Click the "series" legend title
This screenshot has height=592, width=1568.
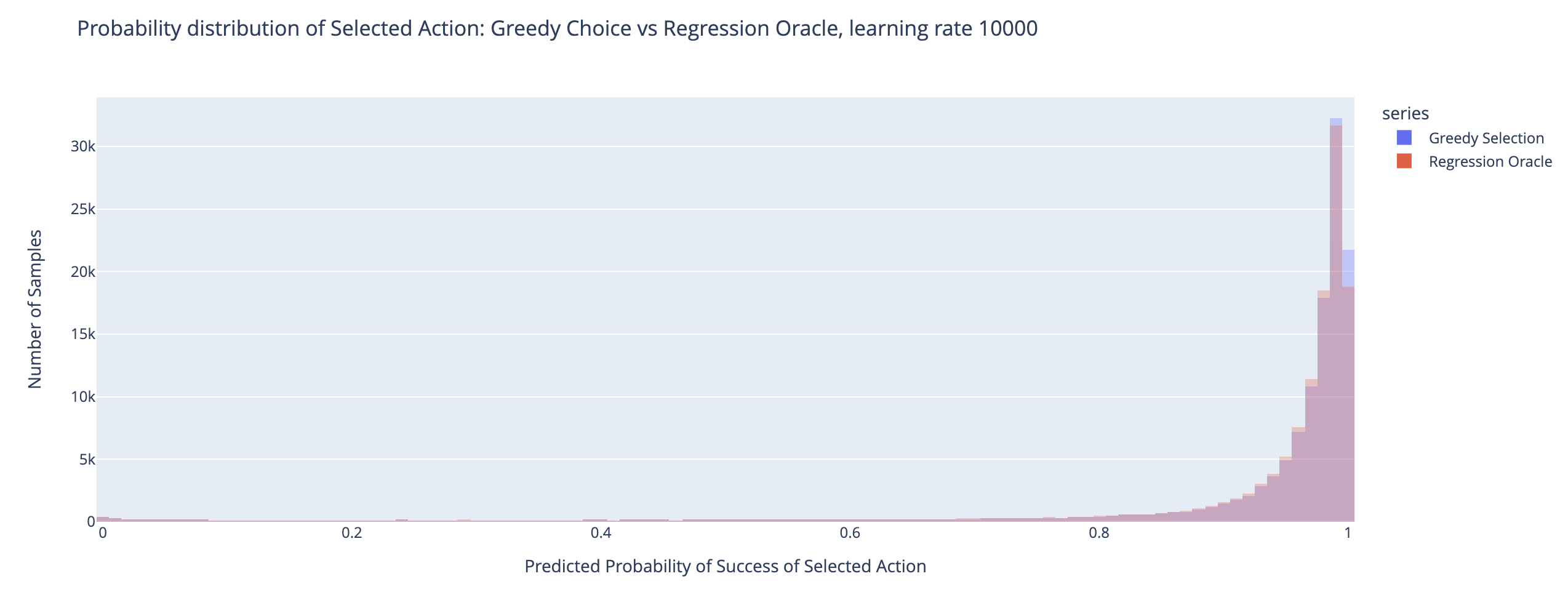[1405, 114]
